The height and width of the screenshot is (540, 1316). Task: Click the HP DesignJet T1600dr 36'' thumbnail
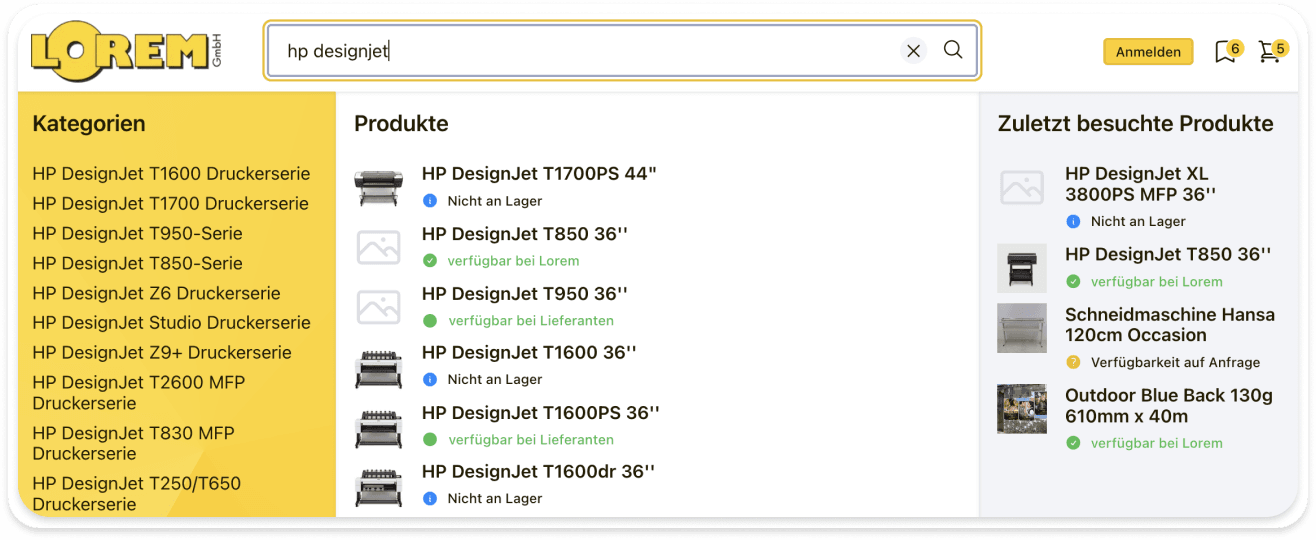tap(378, 485)
